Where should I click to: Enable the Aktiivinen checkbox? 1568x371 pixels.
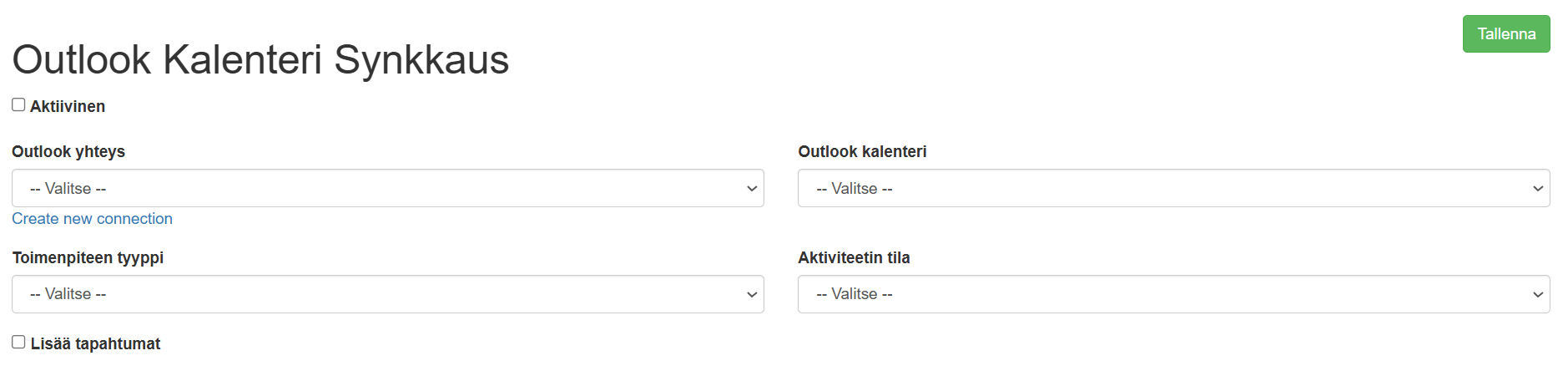[x=18, y=105]
